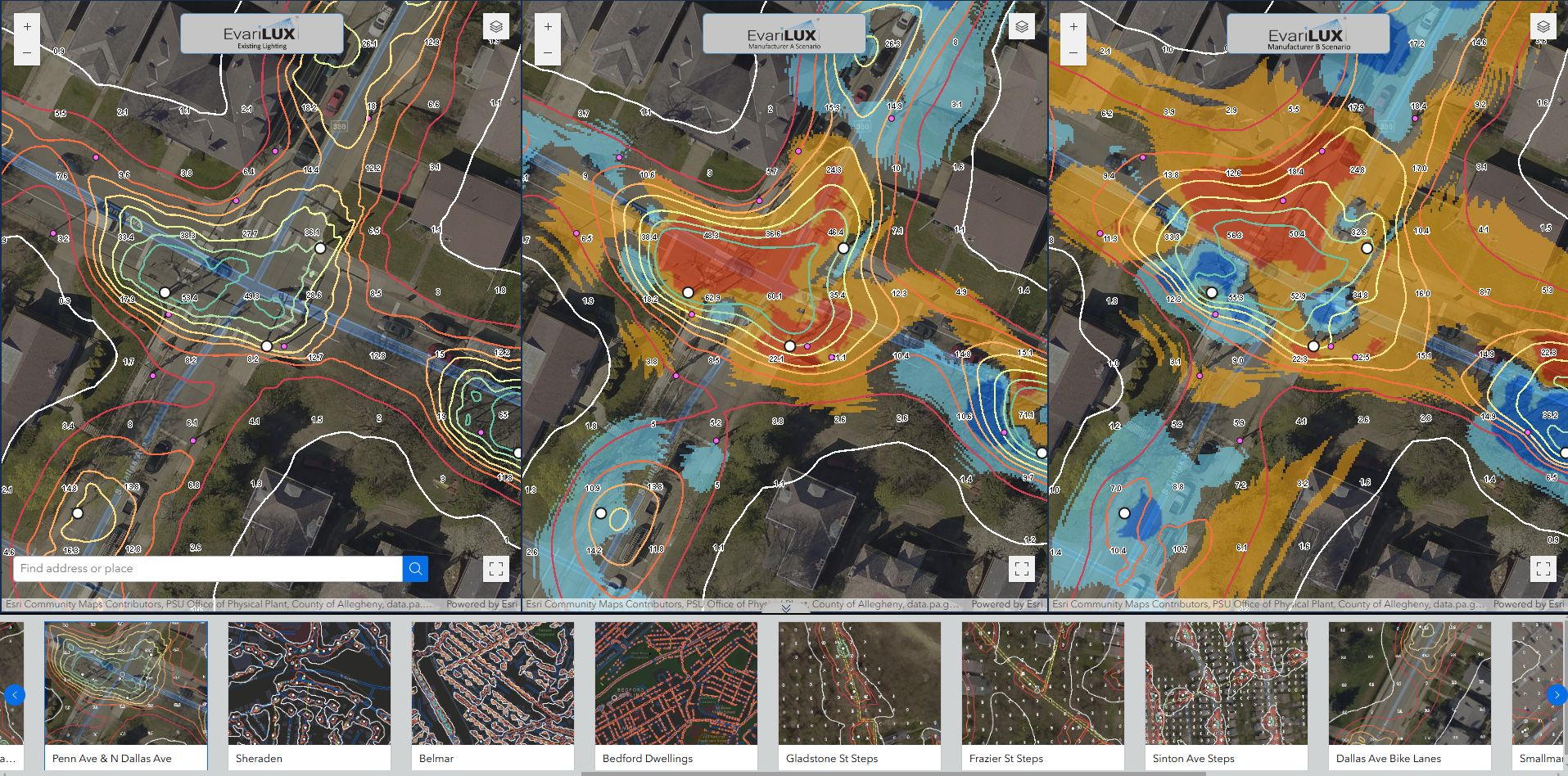Viewport: 1568px width, 776px height.
Task: Show next bookmarks with right arrow
Action: pos(1557,695)
